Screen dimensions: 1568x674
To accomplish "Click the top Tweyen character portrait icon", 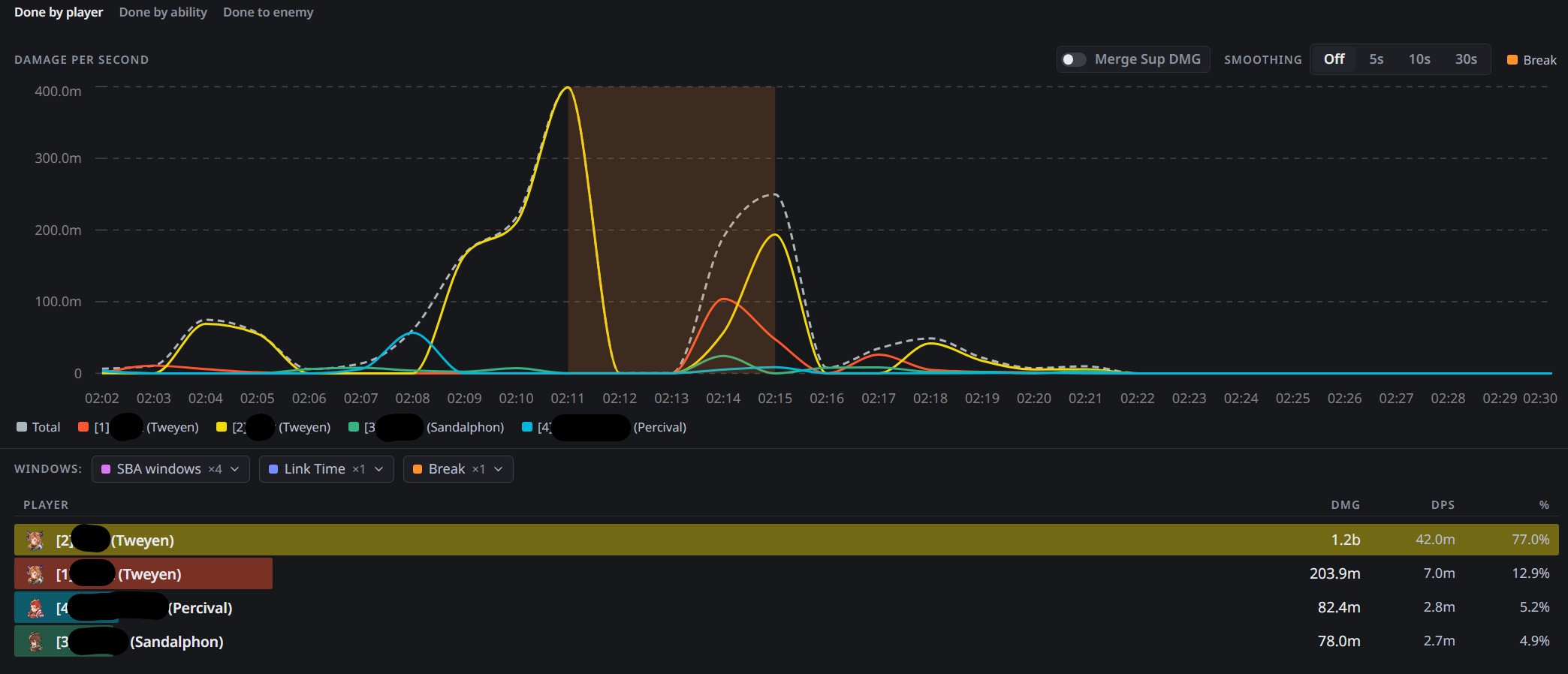I will point(35,540).
